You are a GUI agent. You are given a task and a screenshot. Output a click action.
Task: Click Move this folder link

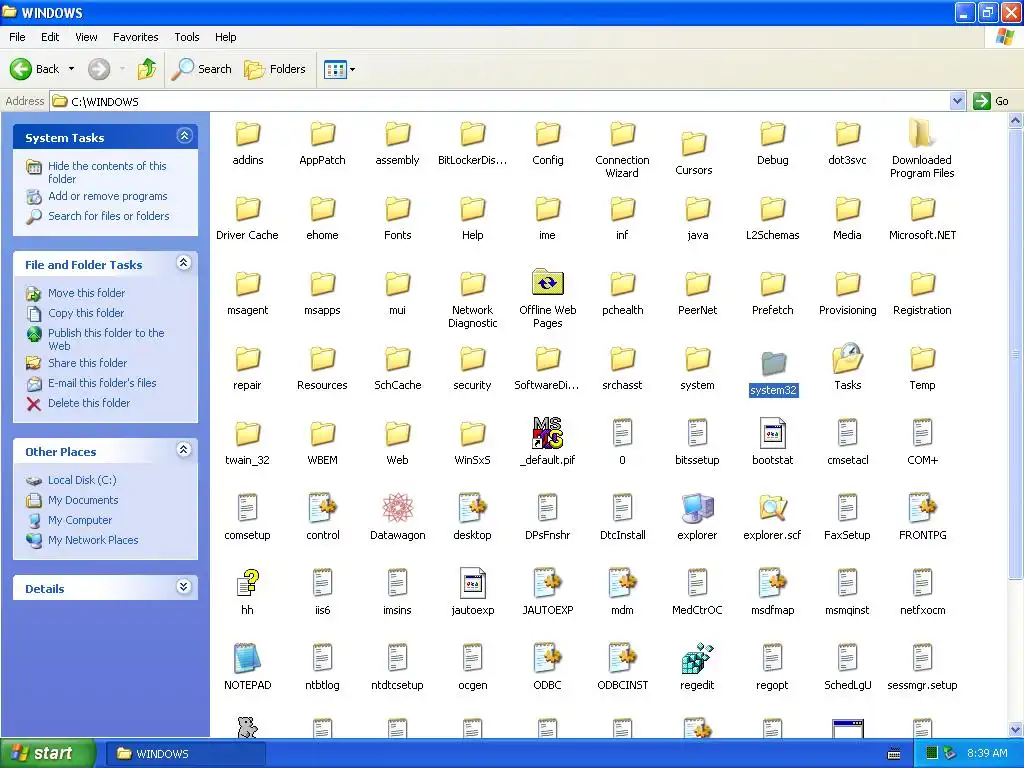click(86, 293)
